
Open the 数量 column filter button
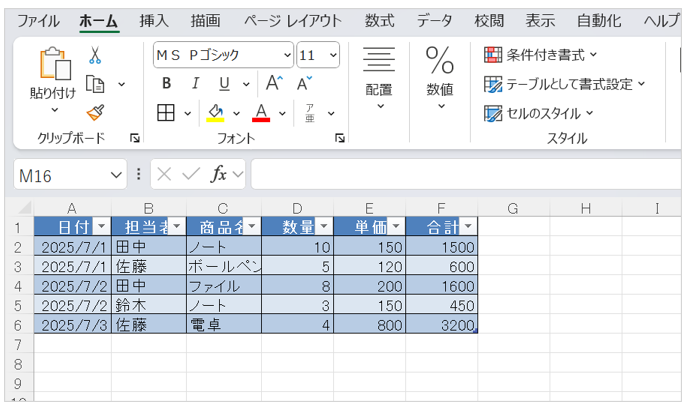pyautogui.click(x=324, y=226)
